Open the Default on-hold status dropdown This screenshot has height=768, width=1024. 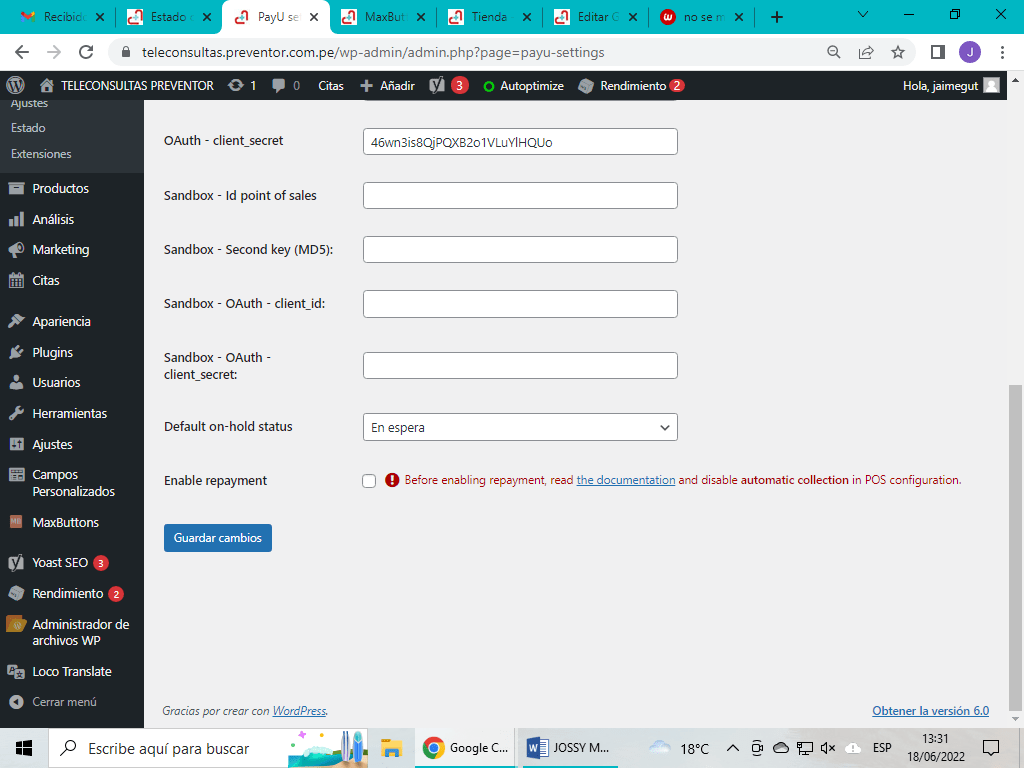[520, 427]
